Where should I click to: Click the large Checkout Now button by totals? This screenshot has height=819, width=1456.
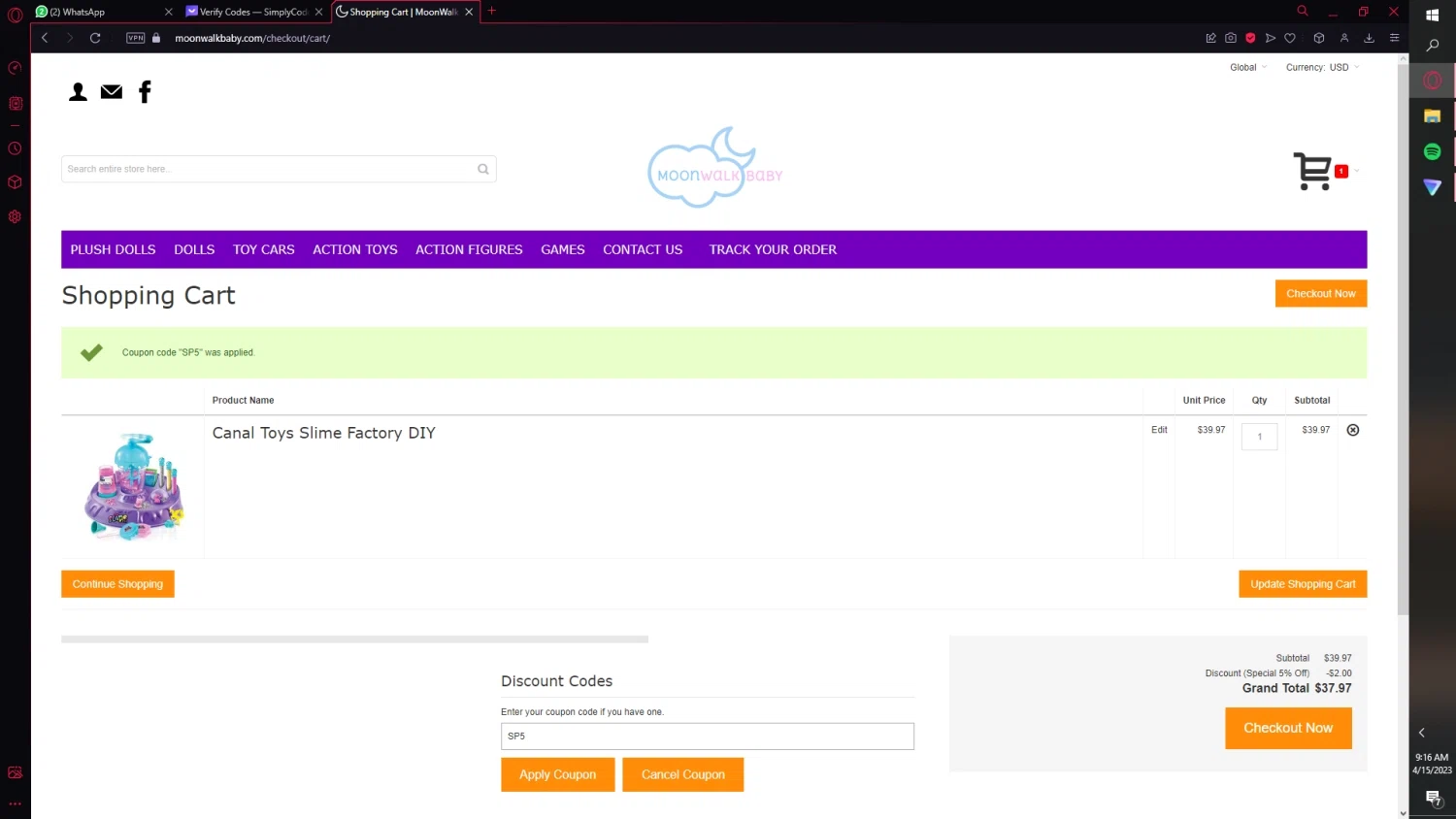[1288, 728]
